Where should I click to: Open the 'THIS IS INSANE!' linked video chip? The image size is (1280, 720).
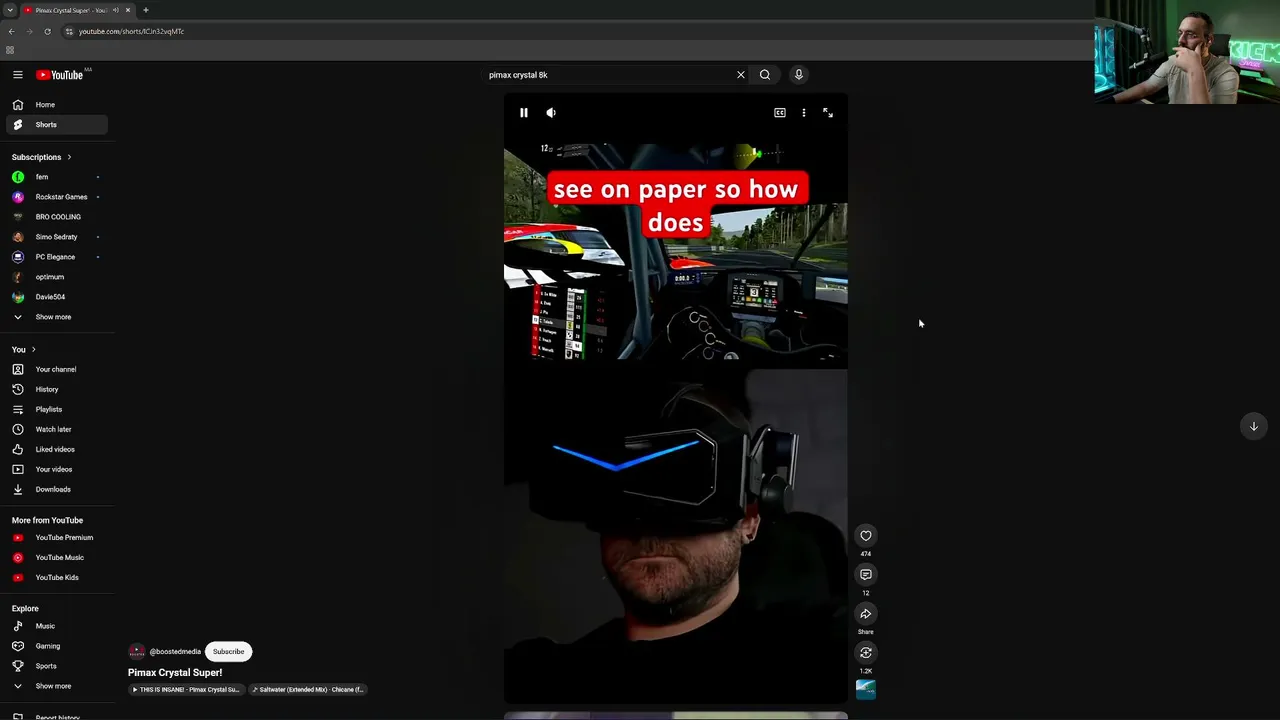click(x=186, y=690)
